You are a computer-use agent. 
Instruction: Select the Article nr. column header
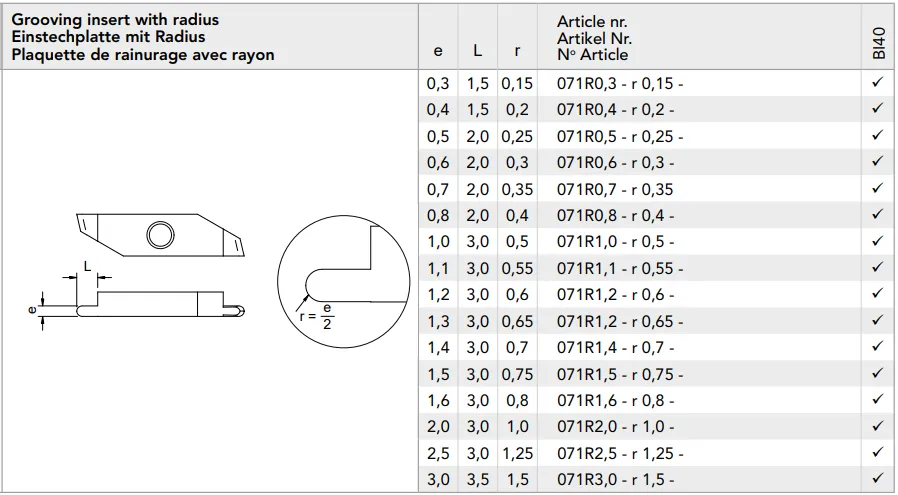point(594,38)
